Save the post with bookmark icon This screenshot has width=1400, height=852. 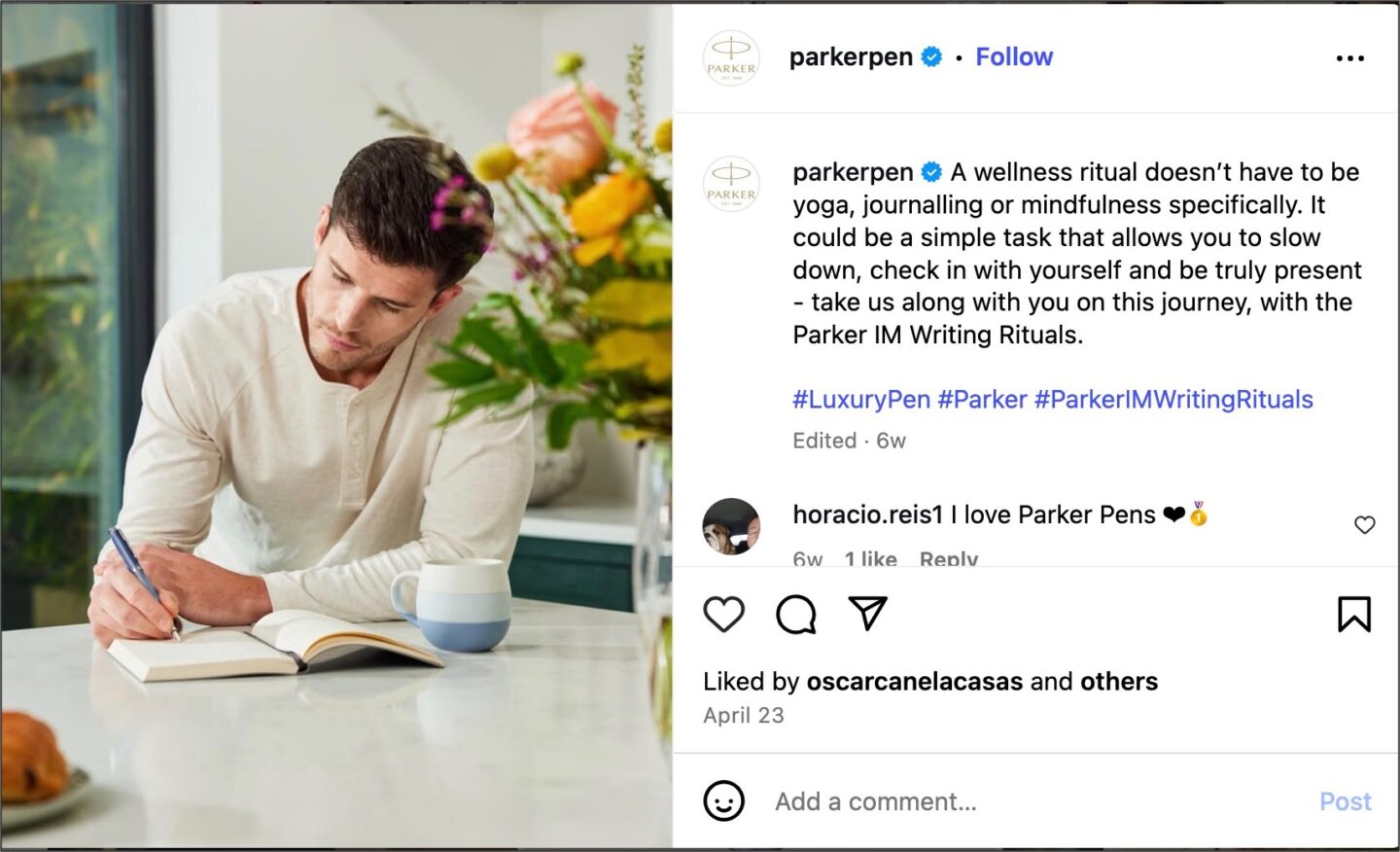pyautogui.click(x=1353, y=614)
